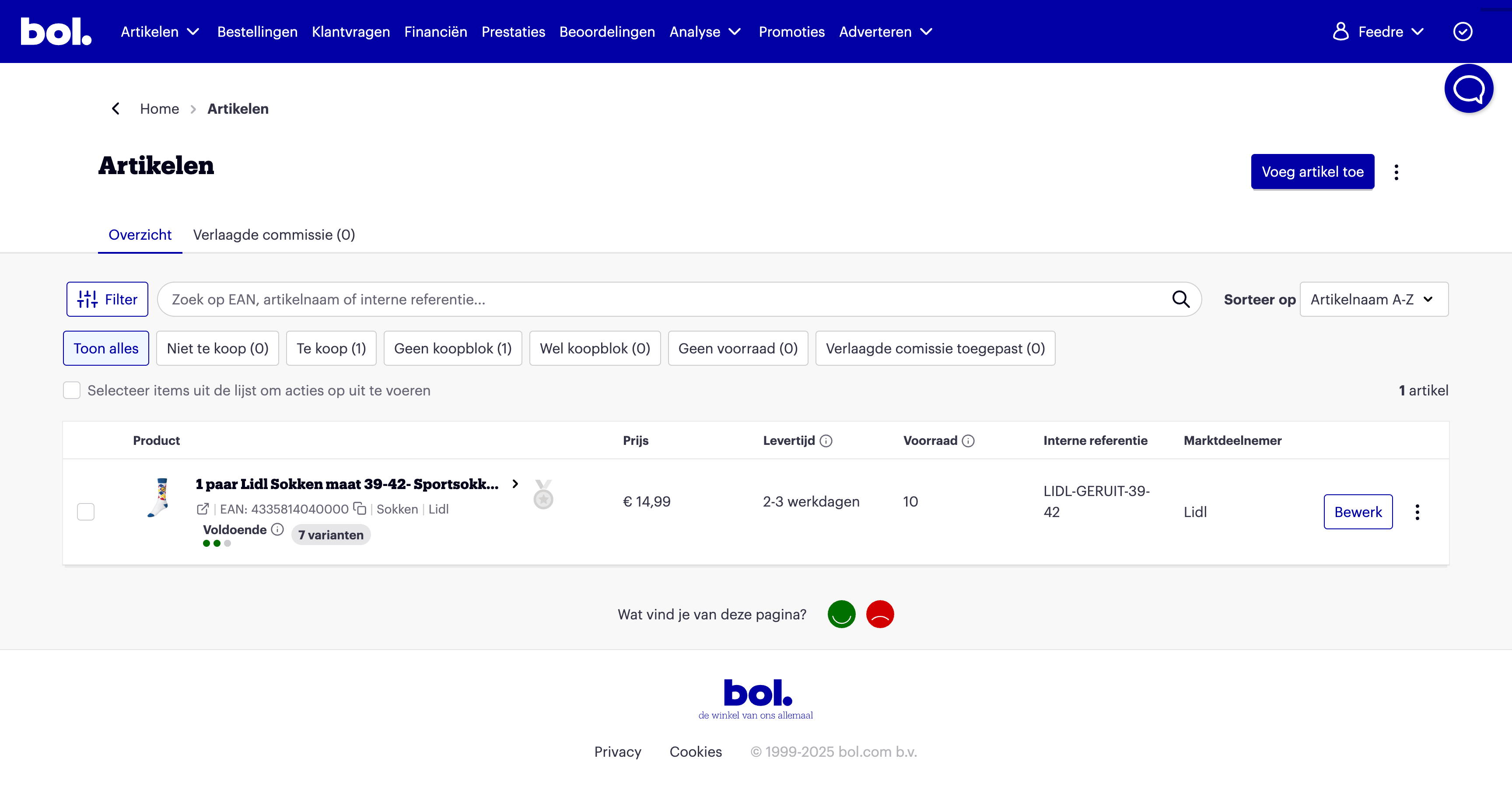Image resolution: width=1512 pixels, height=790 pixels.
Task: Open the Privacy footer link
Action: (617, 752)
